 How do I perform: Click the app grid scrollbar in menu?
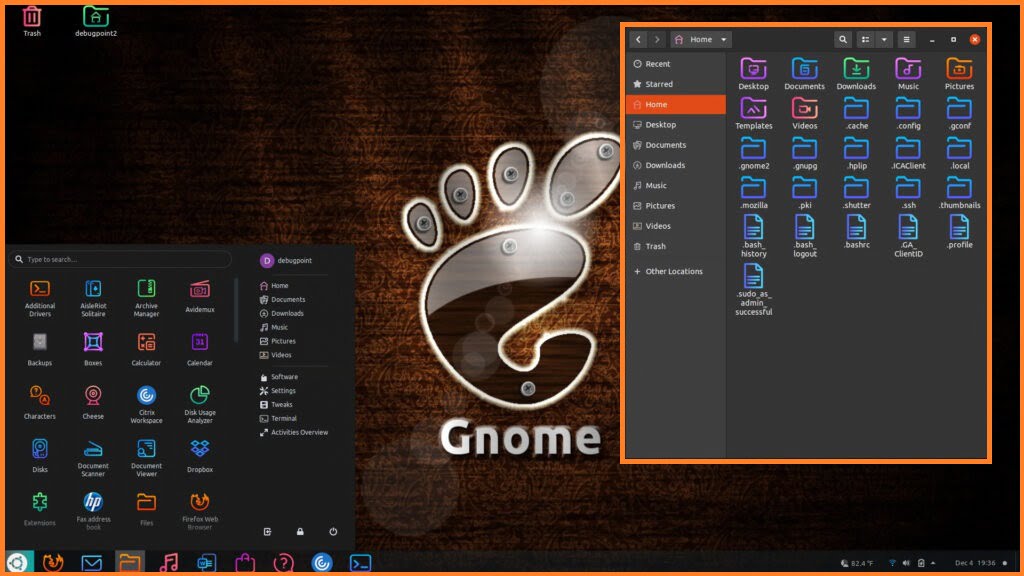236,310
